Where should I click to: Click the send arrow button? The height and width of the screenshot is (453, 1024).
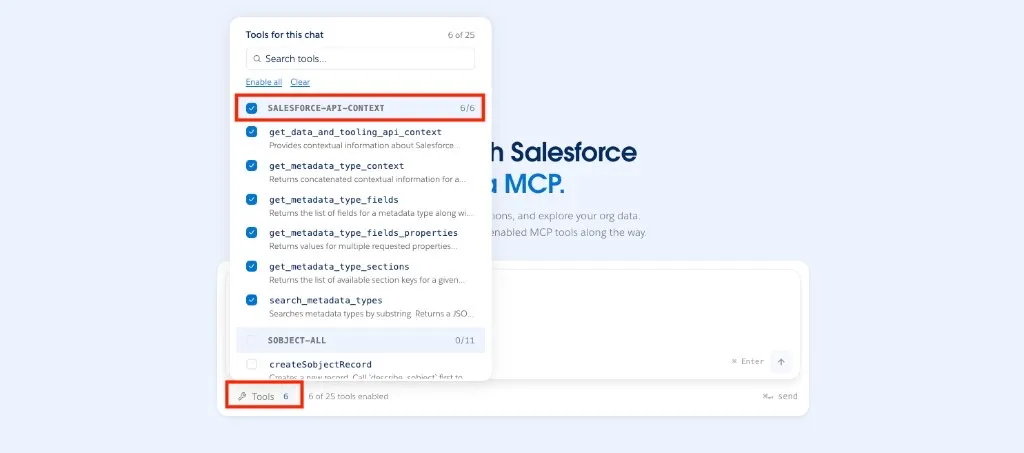(x=781, y=362)
